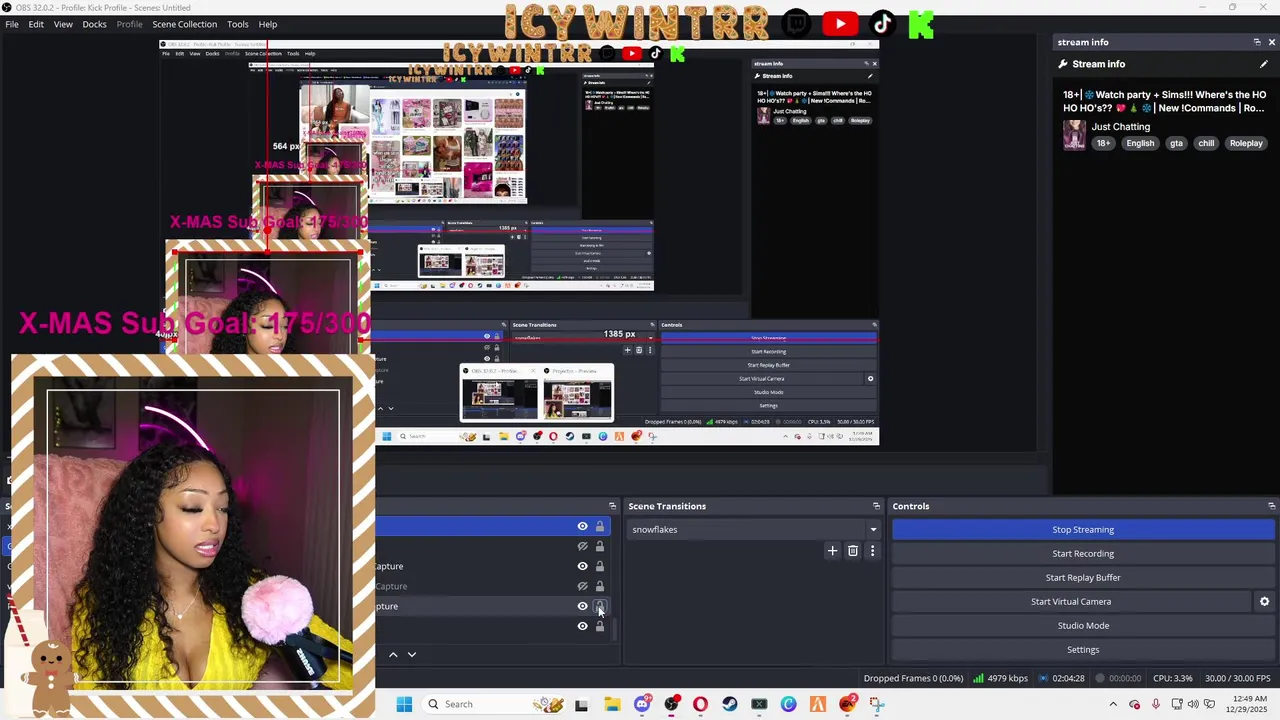Click the sources list scrollbar
This screenshot has height=720, width=1280.
615,628
